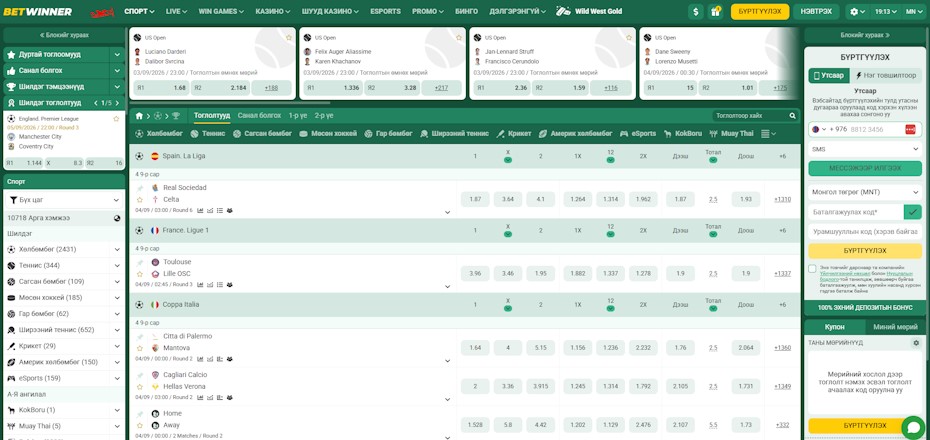Open coupon settings gear icon
The image size is (930, 440).
click(x=916, y=343)
